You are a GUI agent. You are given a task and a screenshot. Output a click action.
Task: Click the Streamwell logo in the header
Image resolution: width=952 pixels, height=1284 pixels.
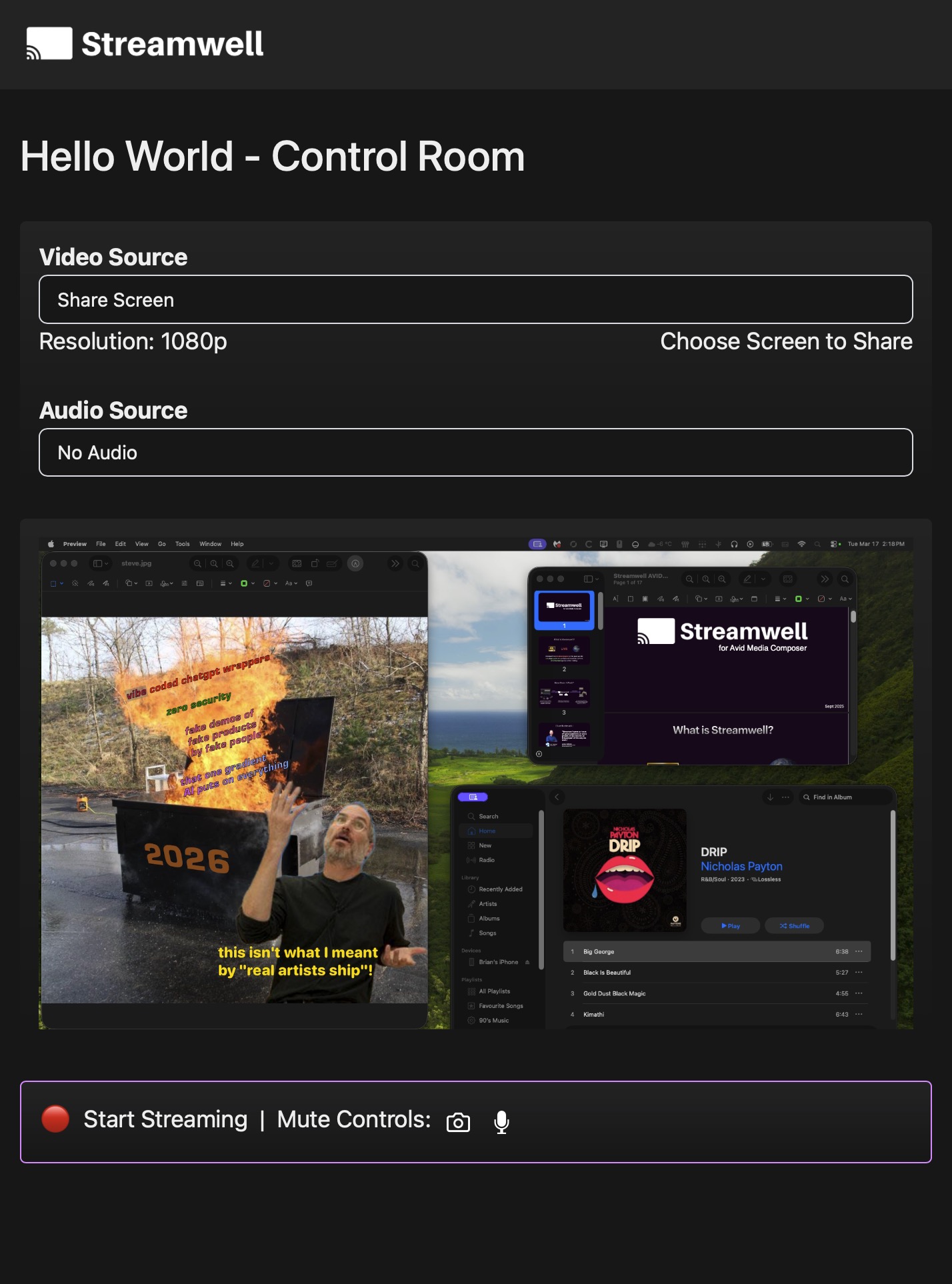pyautogui.click(x=145, y=44)
